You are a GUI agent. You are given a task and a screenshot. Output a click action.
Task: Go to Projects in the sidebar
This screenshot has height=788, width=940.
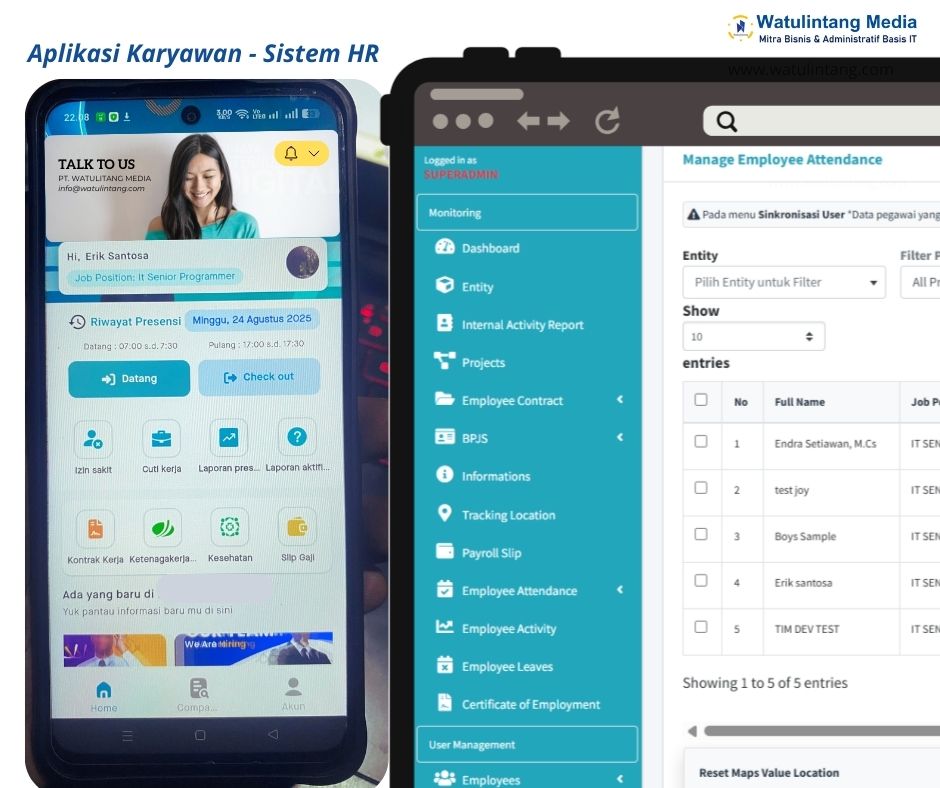click(483, 362)
